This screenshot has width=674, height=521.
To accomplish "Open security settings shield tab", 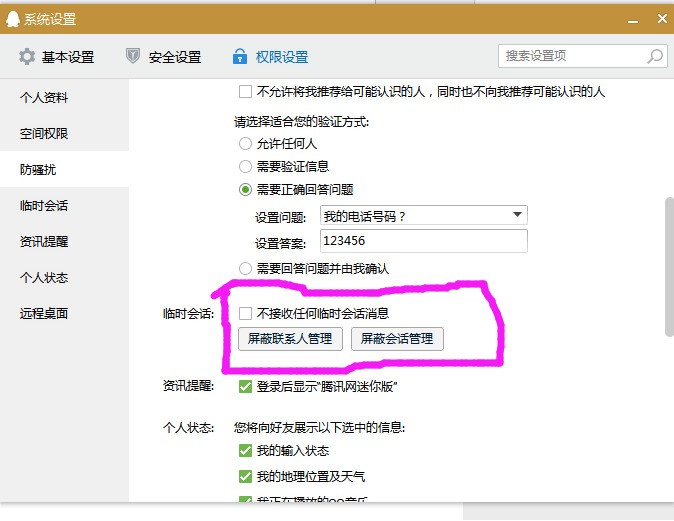I will click(x=164, y=57).
